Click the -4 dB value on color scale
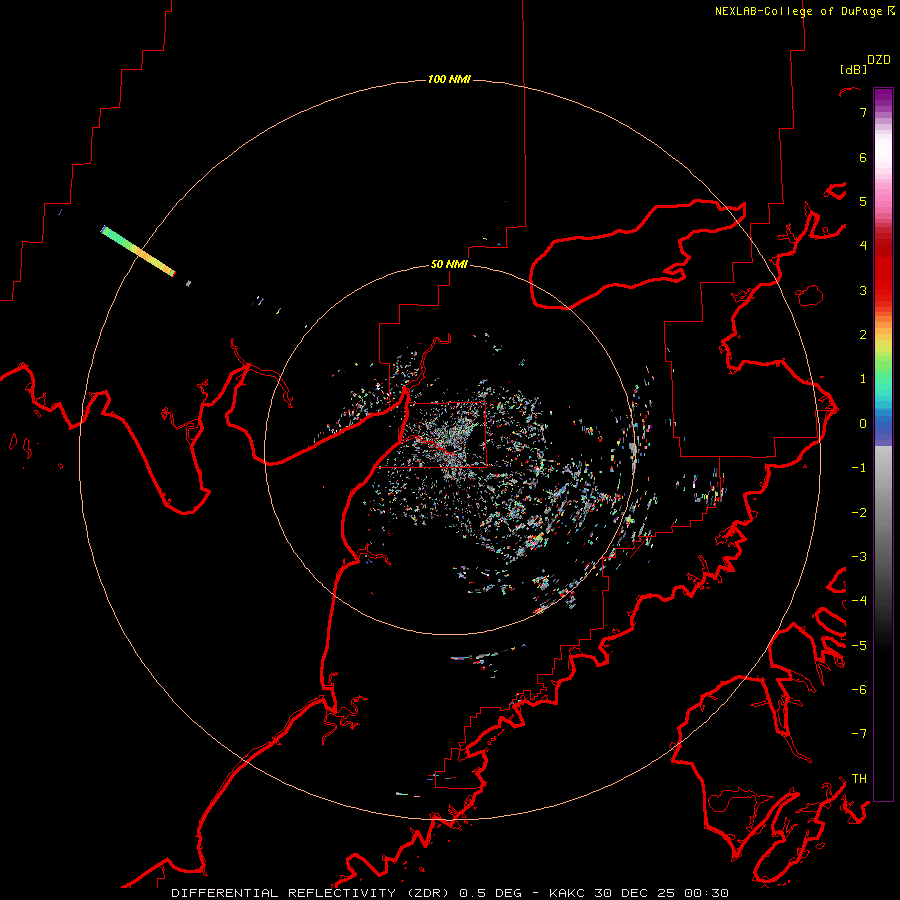Image resolution: width=900 pixels, height=900 pixels. point(859,601)
